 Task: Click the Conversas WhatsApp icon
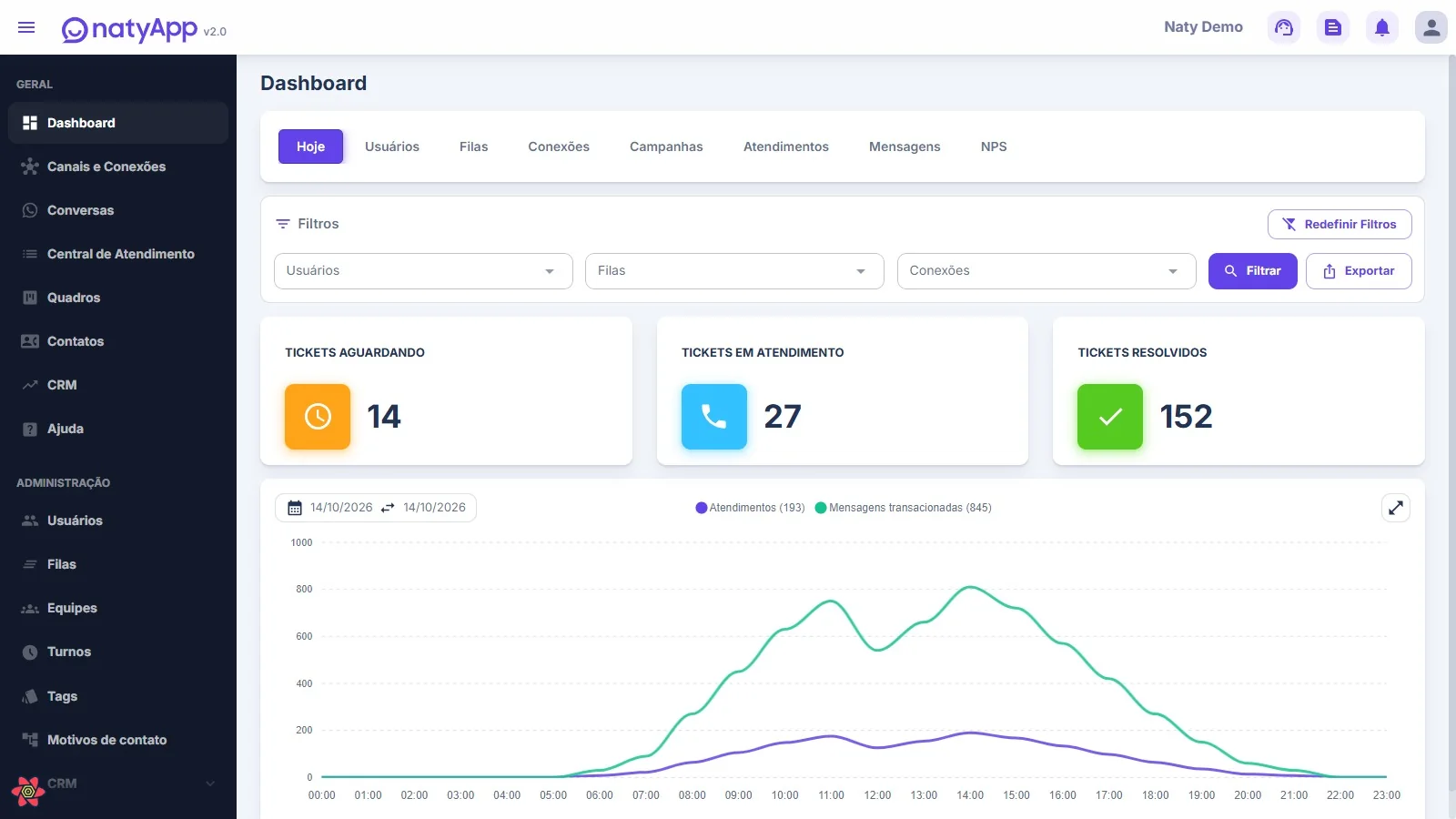click(30, 210)
